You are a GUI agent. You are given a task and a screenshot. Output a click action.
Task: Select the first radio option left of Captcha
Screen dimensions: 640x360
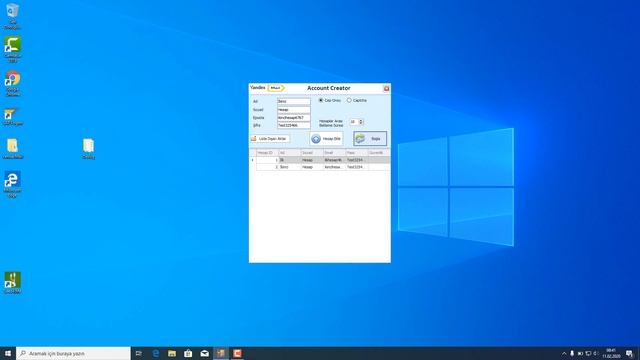point(321,100)
